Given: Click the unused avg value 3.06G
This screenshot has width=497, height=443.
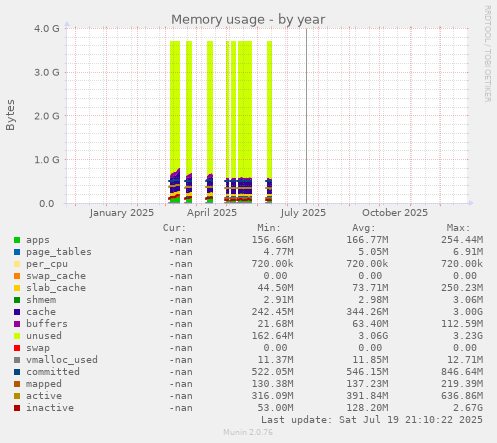Looking at the screenshot, I should pos(373,336).
